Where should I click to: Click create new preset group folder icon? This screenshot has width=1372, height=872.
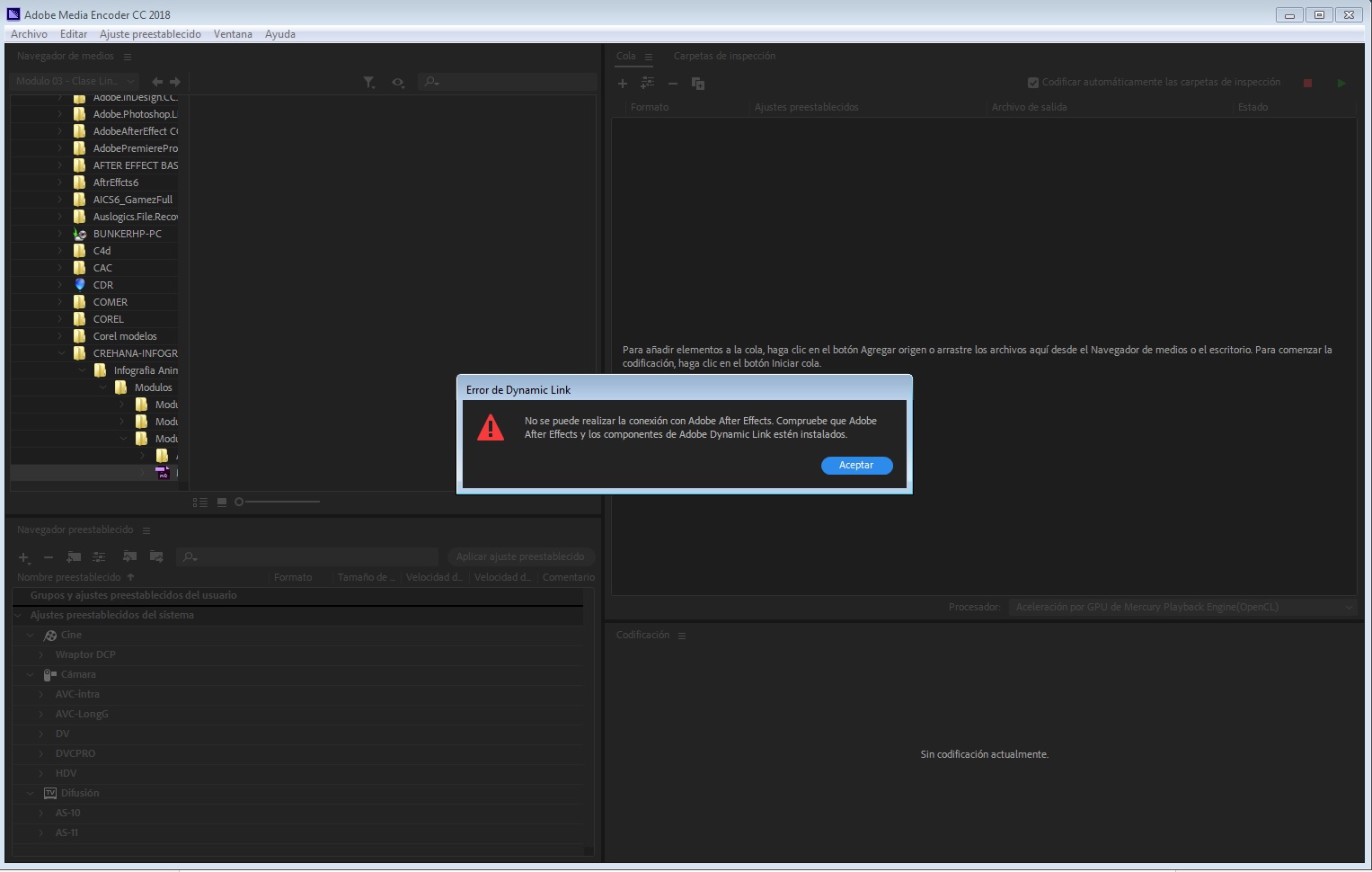74,557
